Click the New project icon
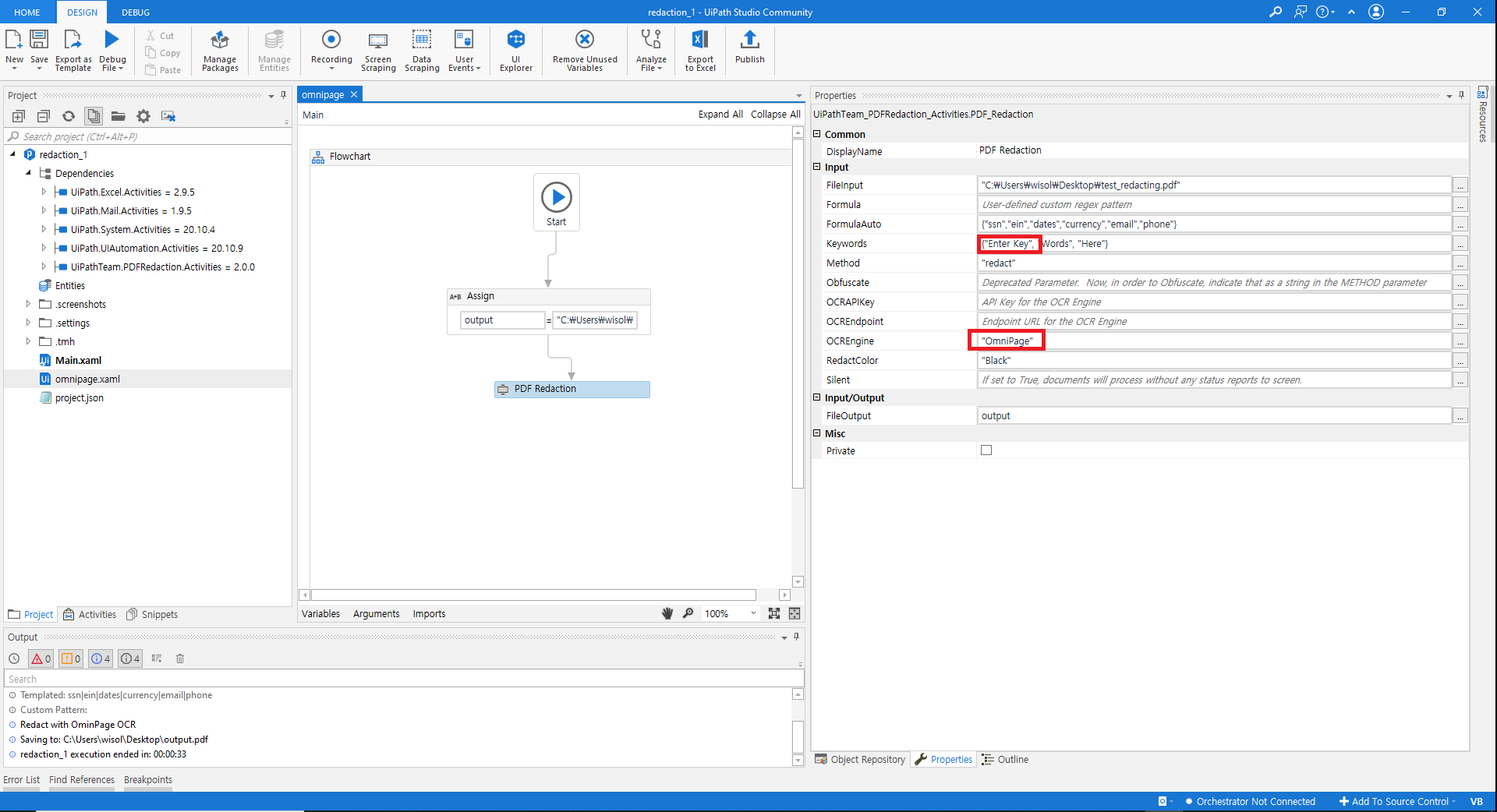Viewport: 1497px width, 812px height. (x=14, y=48)
